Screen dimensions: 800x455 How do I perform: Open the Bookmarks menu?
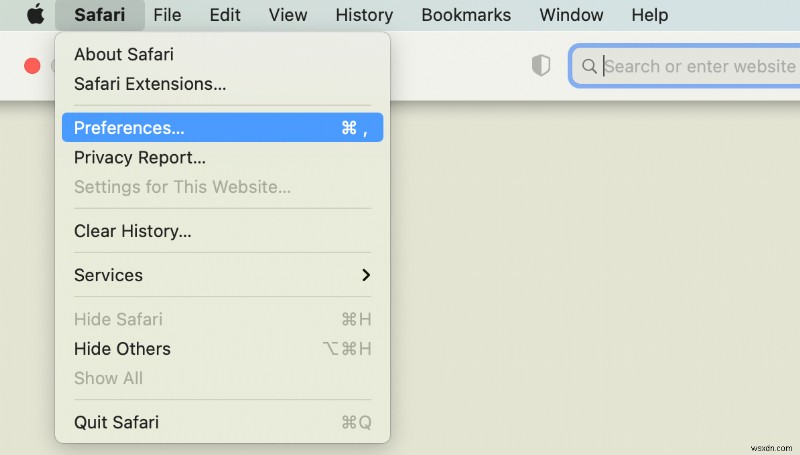point(466,15)
